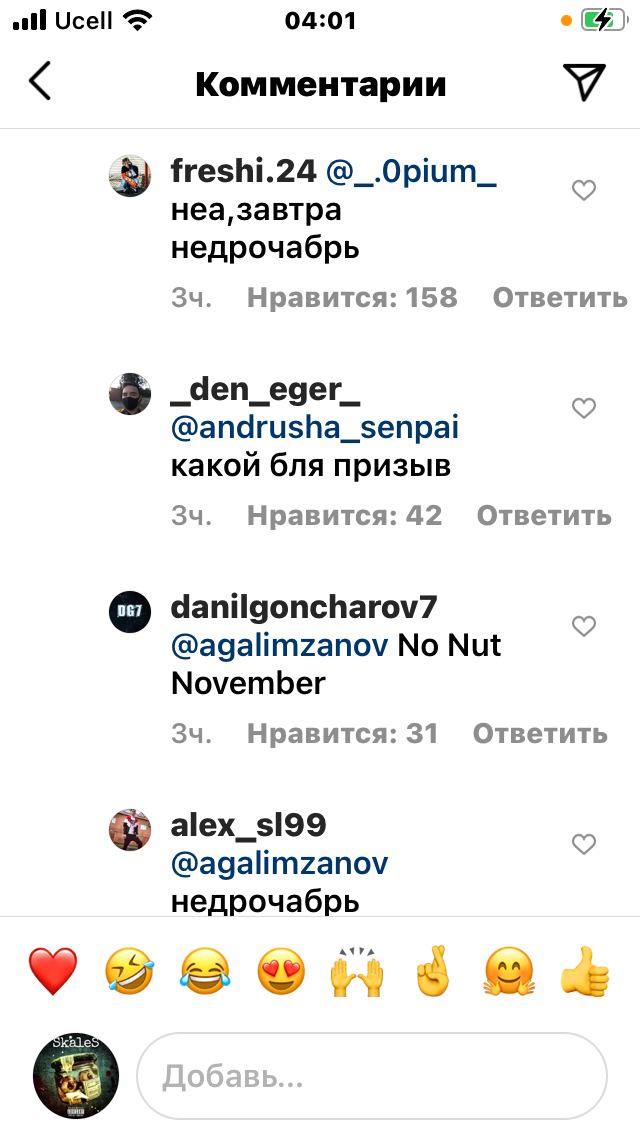Like the alex_sl99 comment
This screenshot has width=640, height=1136.
point(583,844)
